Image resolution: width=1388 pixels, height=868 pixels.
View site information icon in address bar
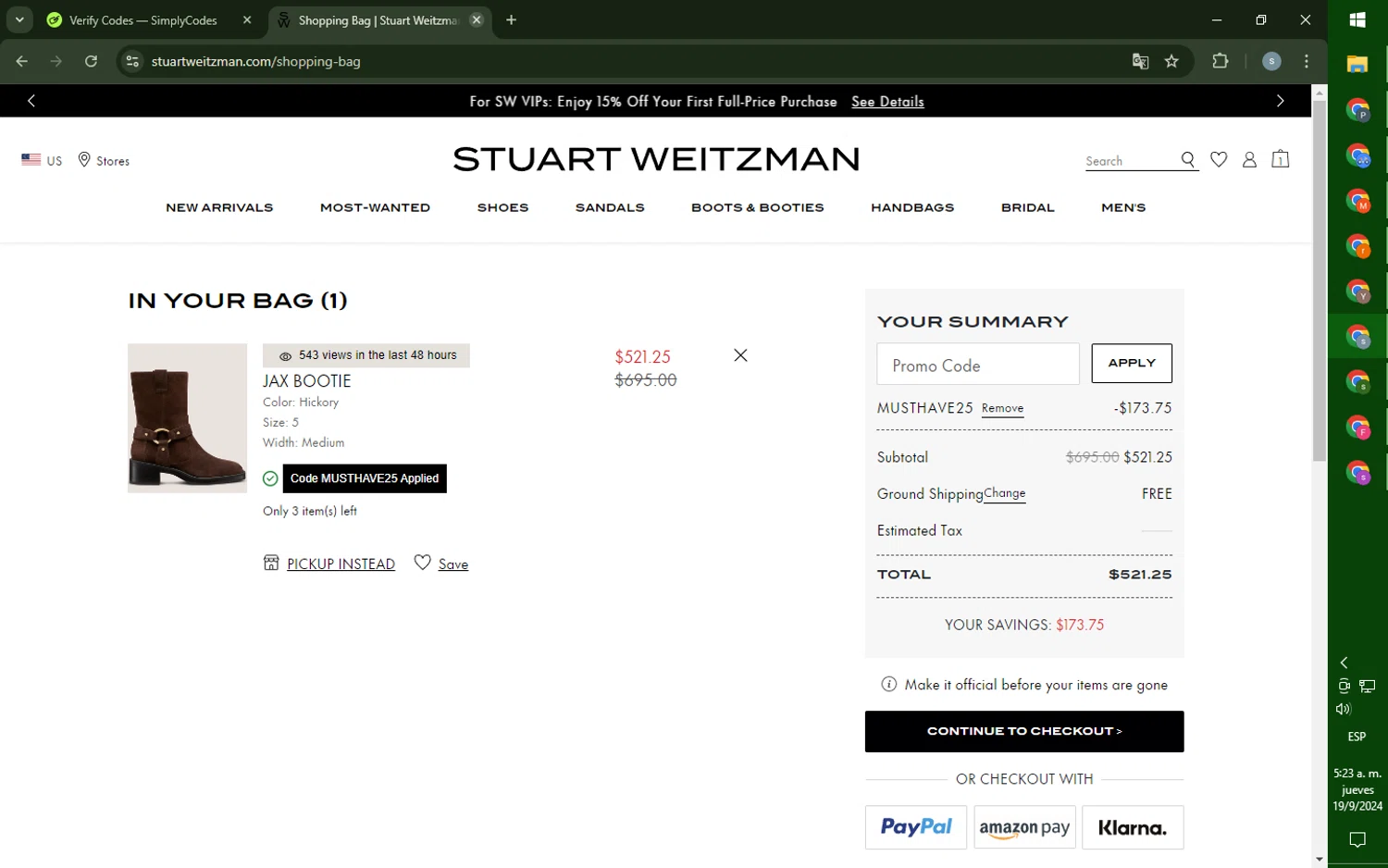(132, 61)
